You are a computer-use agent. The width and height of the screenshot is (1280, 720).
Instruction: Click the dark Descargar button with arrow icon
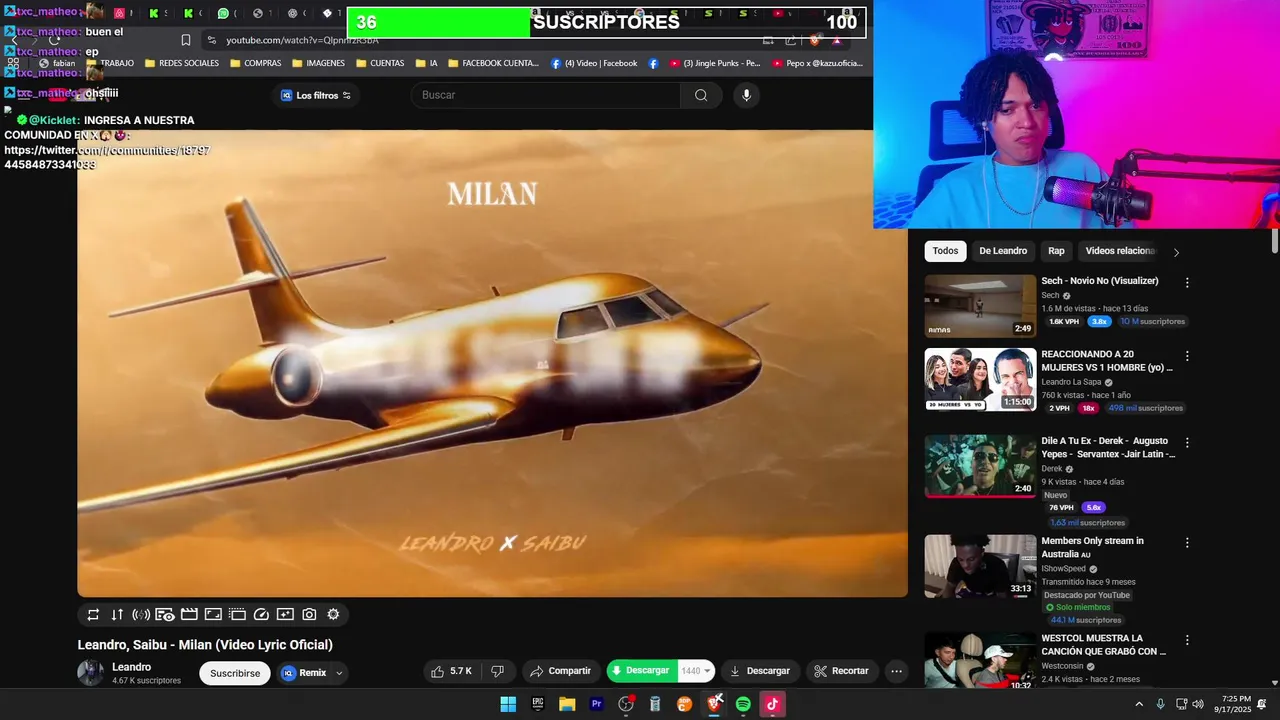pos(760,671)
